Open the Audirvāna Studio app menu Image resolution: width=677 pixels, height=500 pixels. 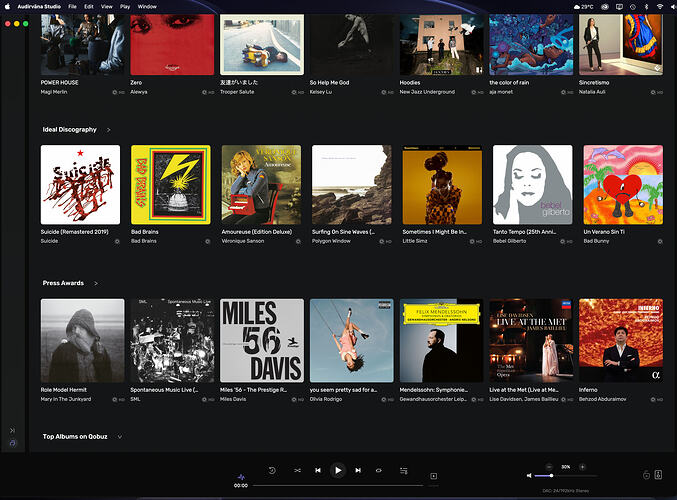coord(39,6)
